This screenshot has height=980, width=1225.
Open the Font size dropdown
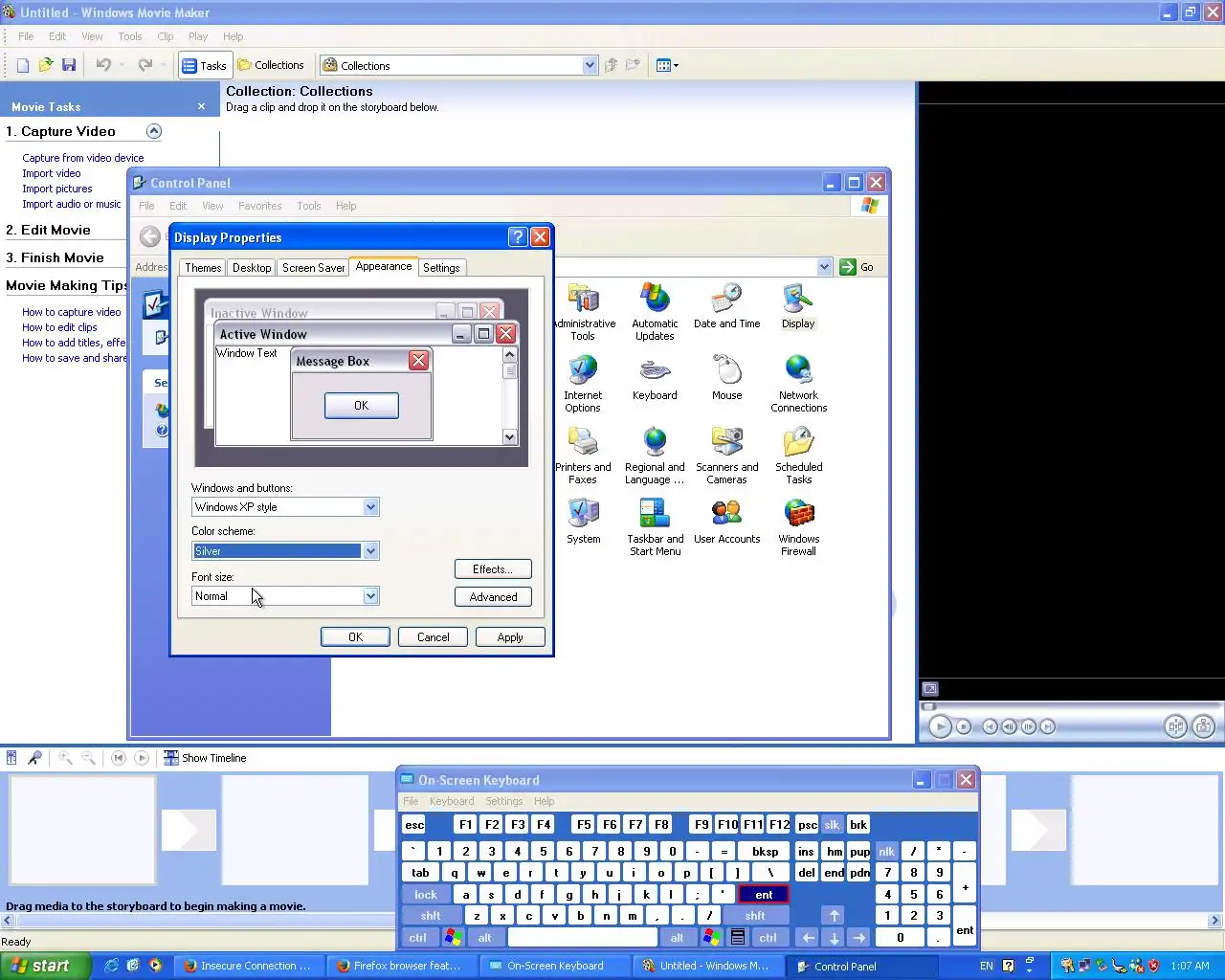tap(370, 596)
